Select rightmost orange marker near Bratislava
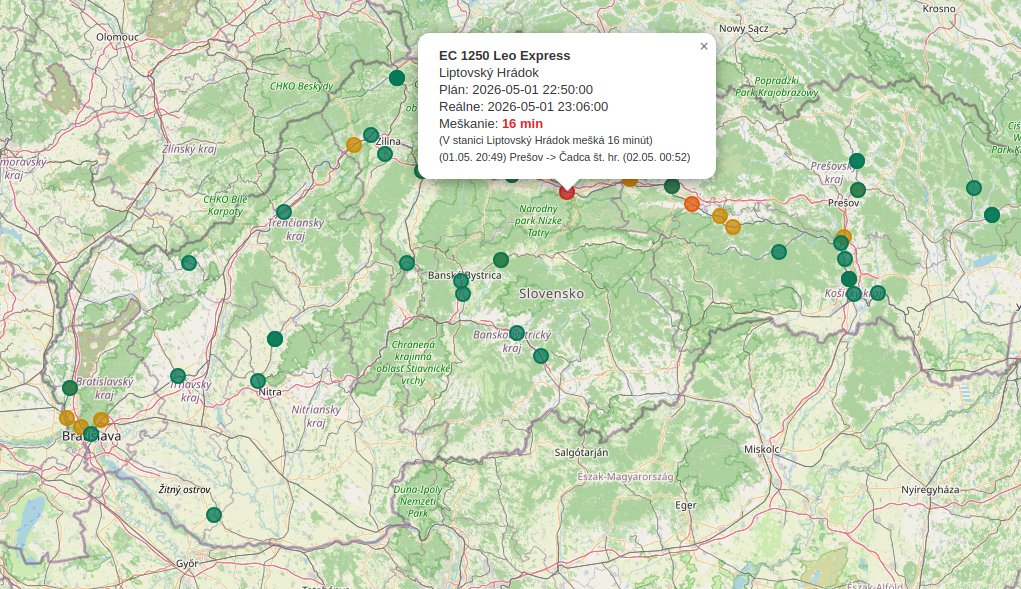Viewport: 1021px width, 589px height. click(101, 420)
